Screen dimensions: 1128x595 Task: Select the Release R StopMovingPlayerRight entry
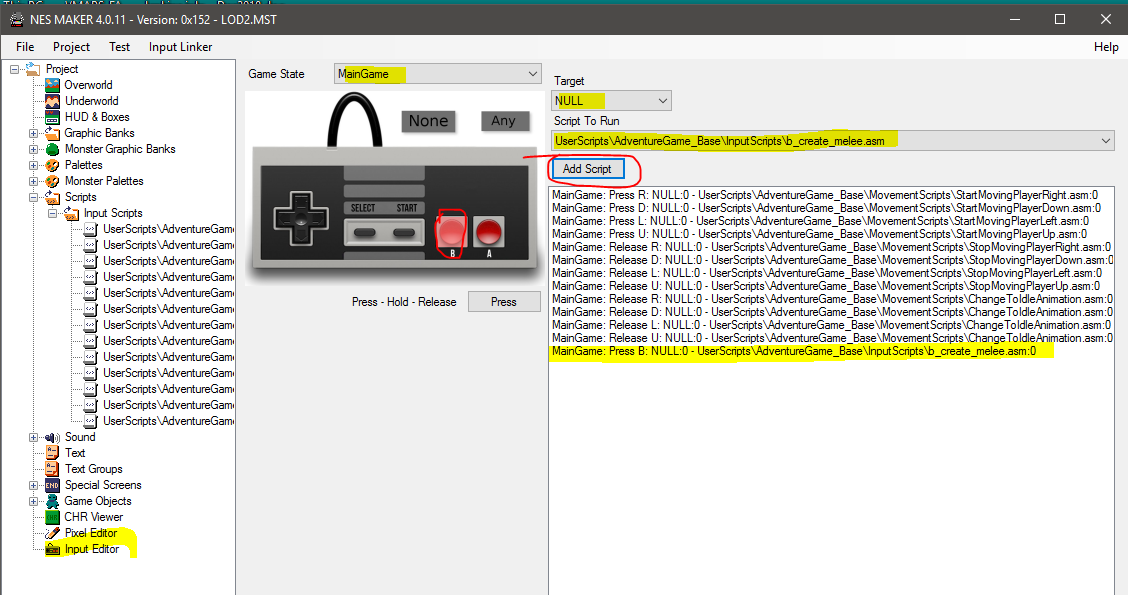[832, 247]
